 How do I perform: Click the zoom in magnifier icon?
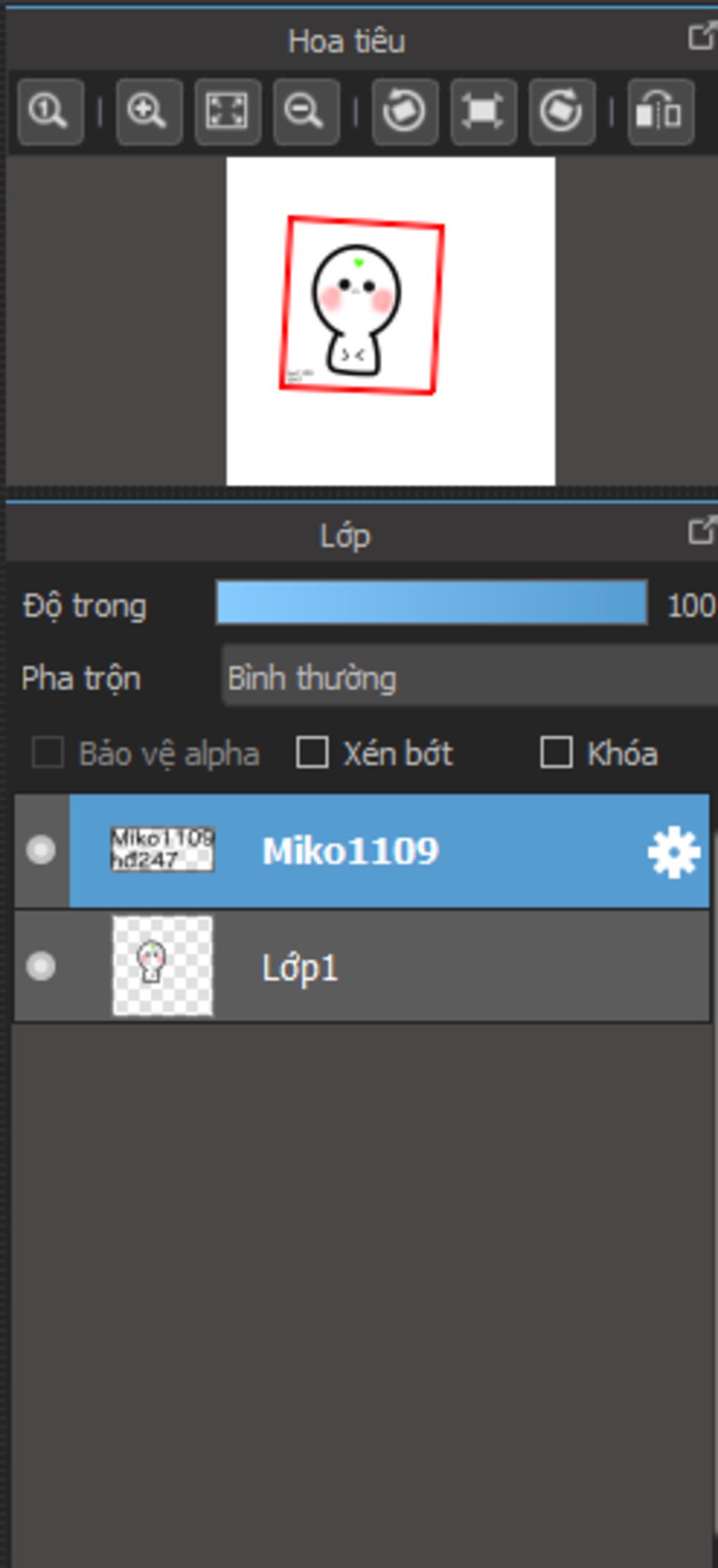click(x=149, y=112)
